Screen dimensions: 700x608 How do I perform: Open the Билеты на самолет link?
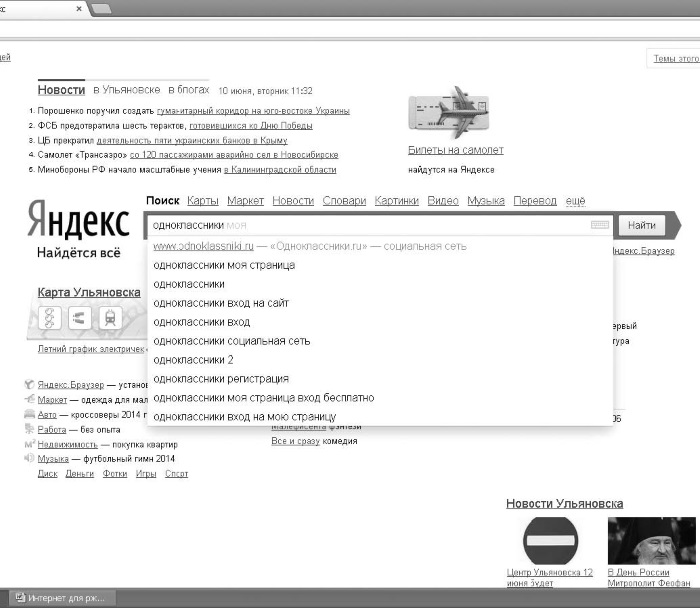point(456,150)
